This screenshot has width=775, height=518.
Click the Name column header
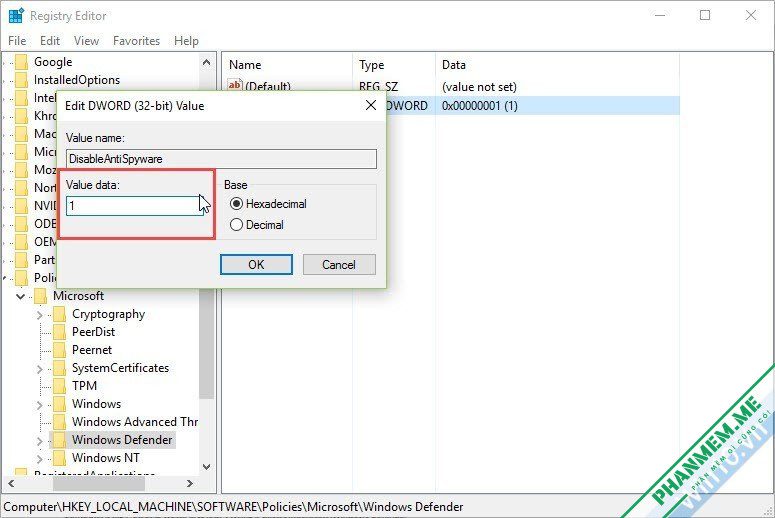point(245,65)
